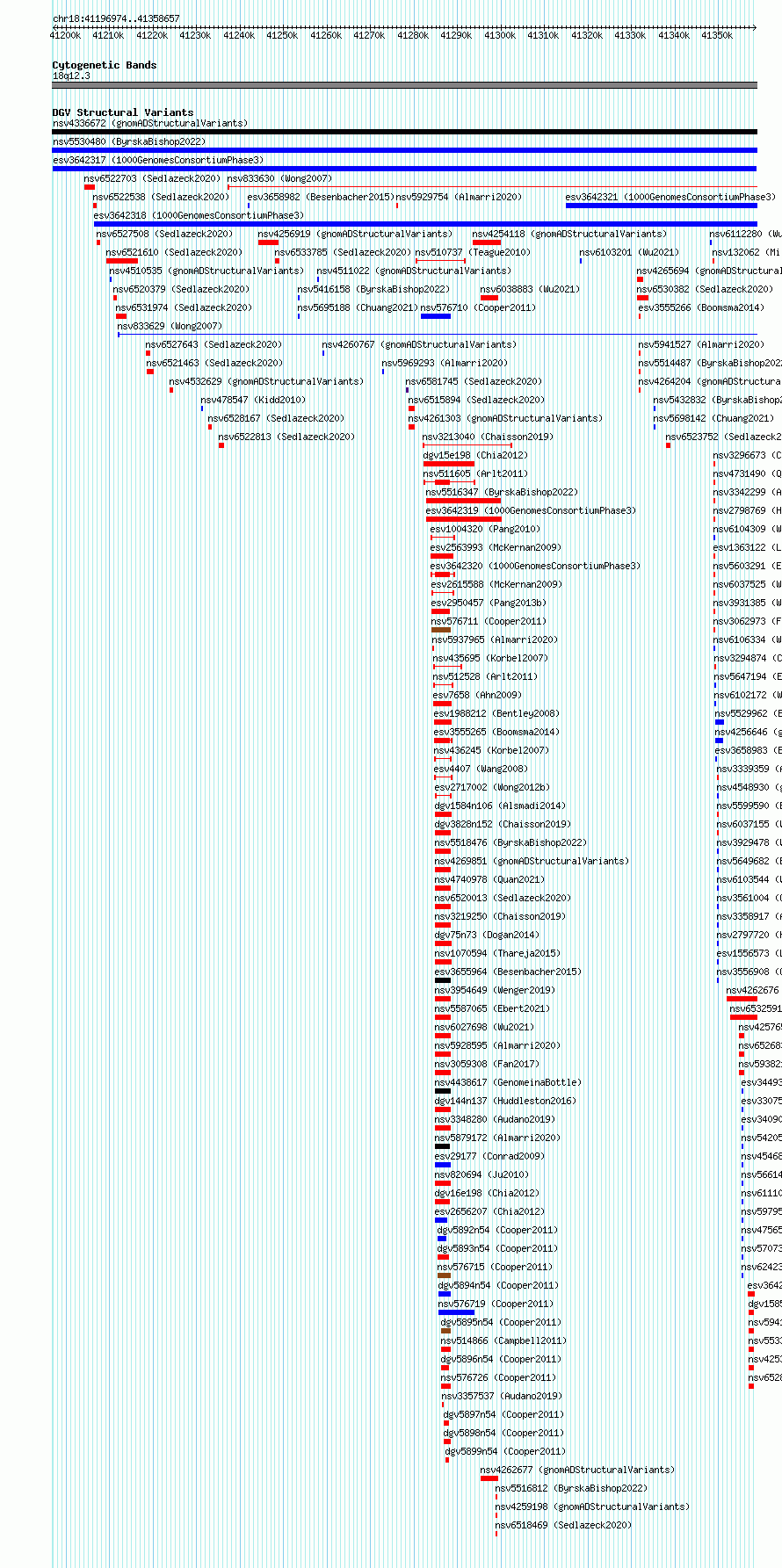Click the nsv3357537 Audano2019 variant label

tap(501, 1396)
